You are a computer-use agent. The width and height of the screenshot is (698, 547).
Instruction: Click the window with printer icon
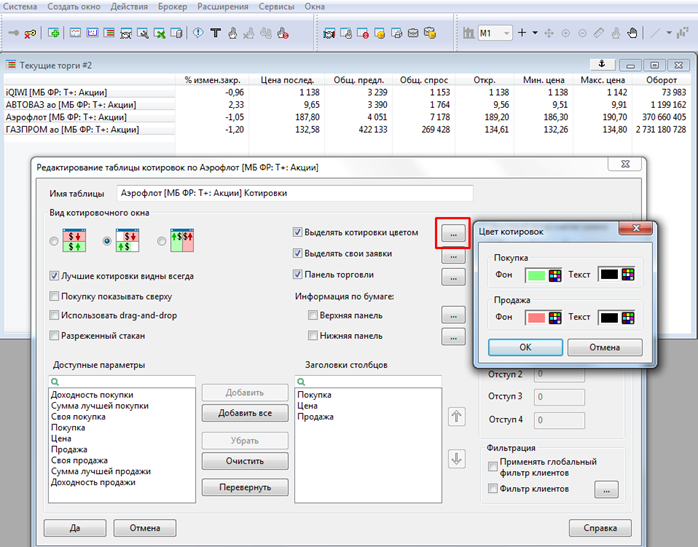[396, 33]
